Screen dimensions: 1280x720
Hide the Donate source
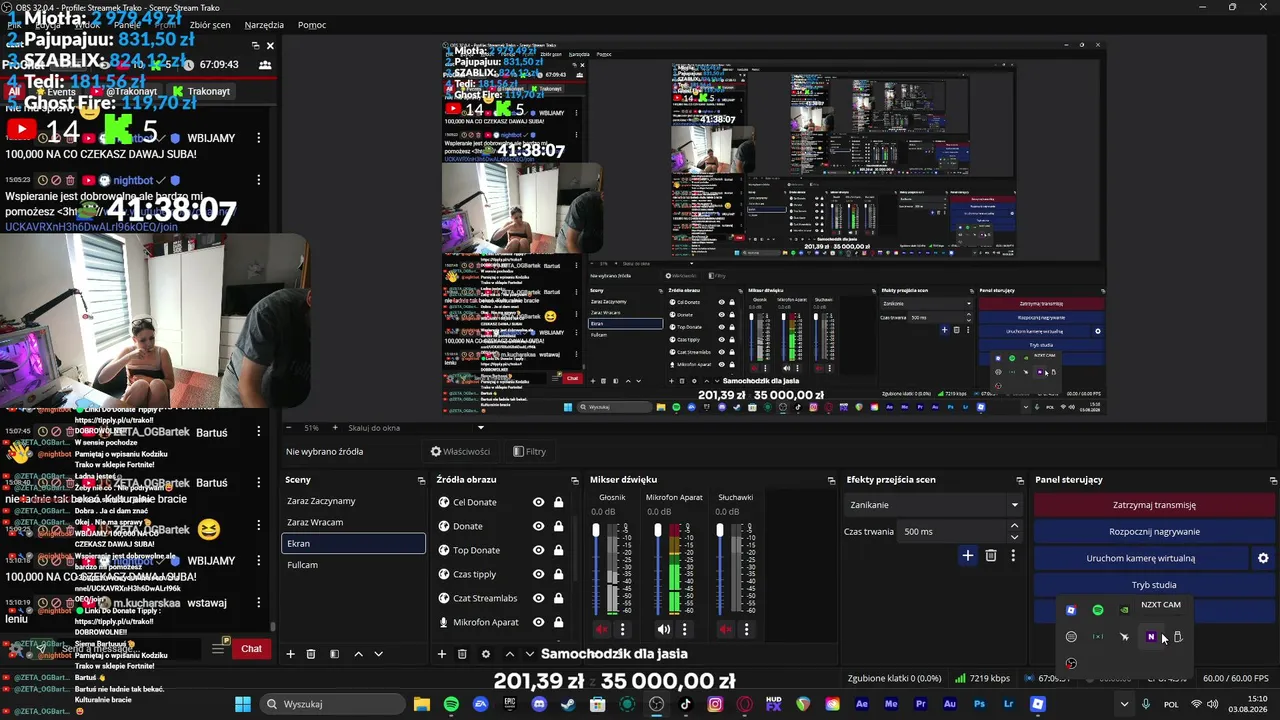click(538, 526)
